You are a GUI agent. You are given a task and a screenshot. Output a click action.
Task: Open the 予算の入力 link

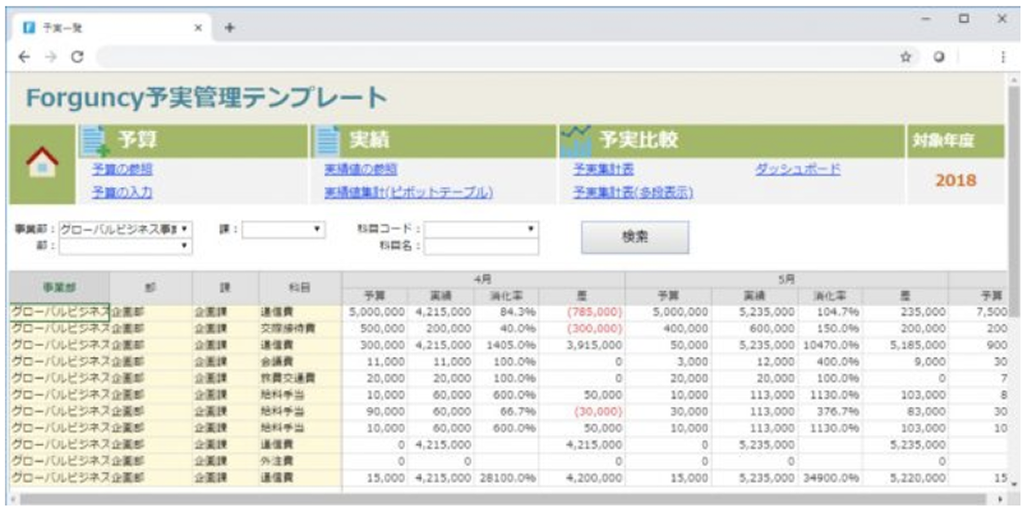click(x=122, y=192)
